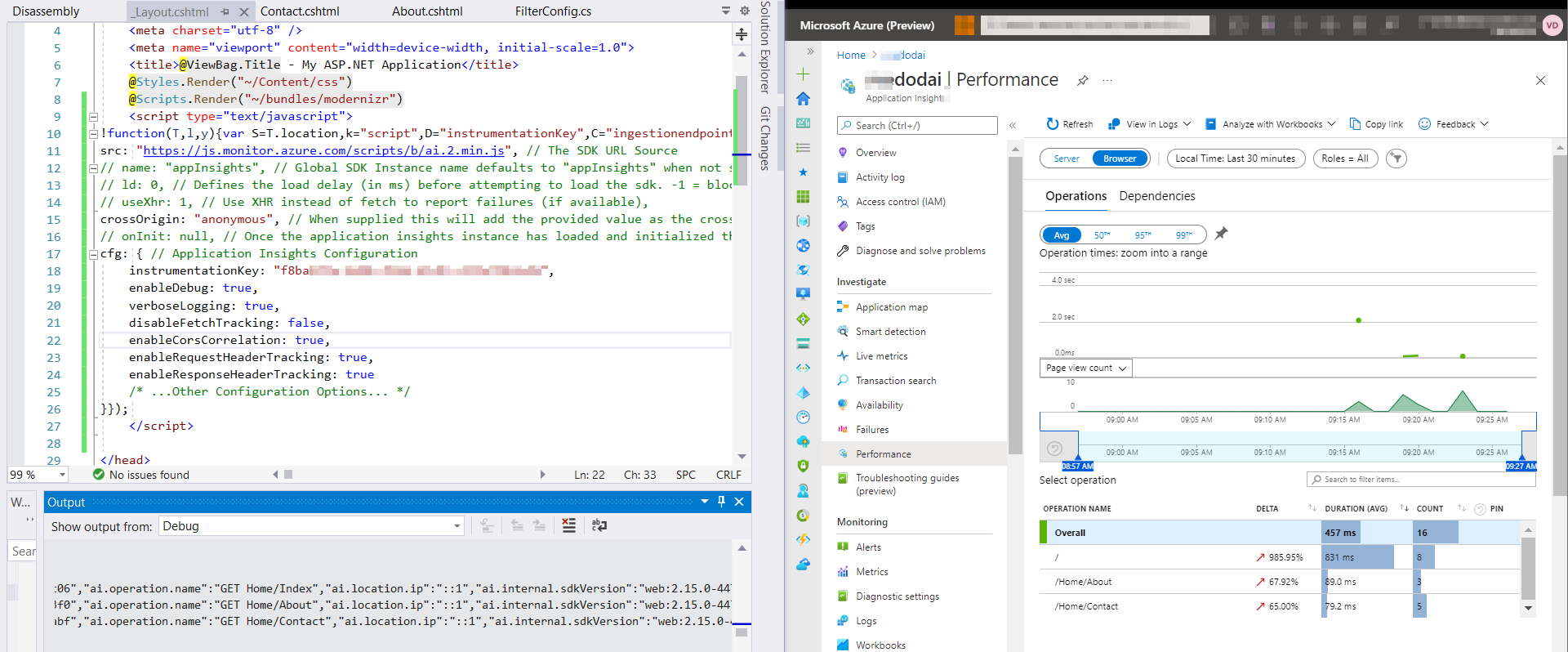The width and height of the screenshot is (1568, 652).
Task: Click Create a resource plus icon in Azure
Action: (x=804, y=74)
